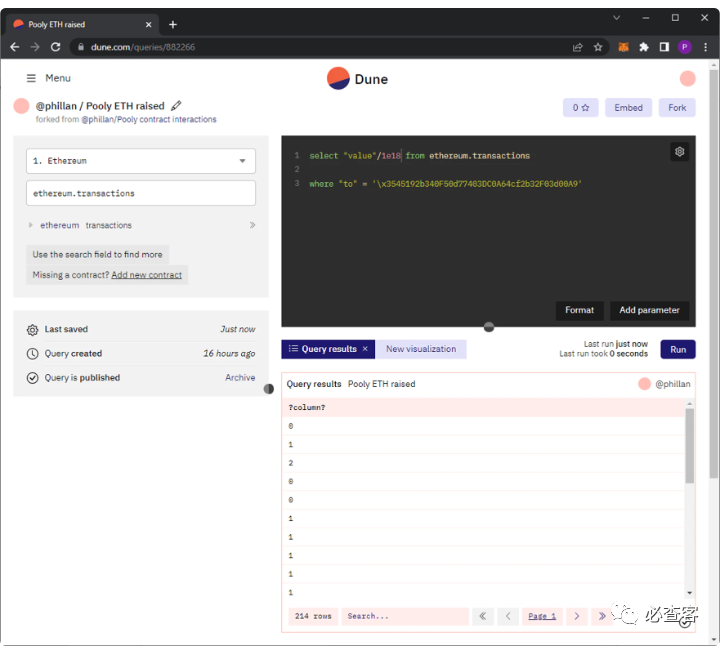The height and width of the screenshot is (646, 722).
Task: Focus the ethereum.transactions search field
Action: click(141, 193)
